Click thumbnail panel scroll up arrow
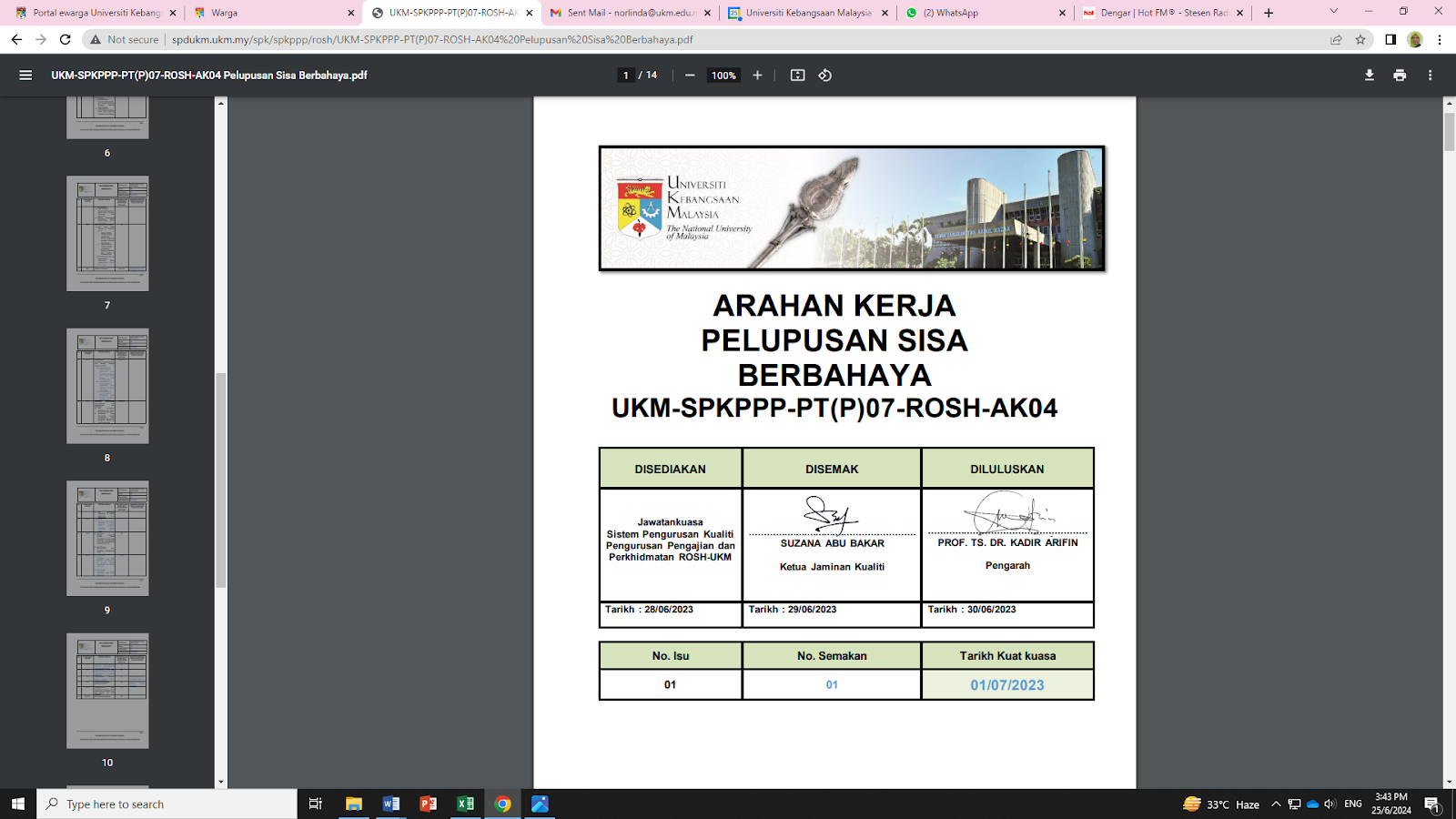 [x=220, y=103]
